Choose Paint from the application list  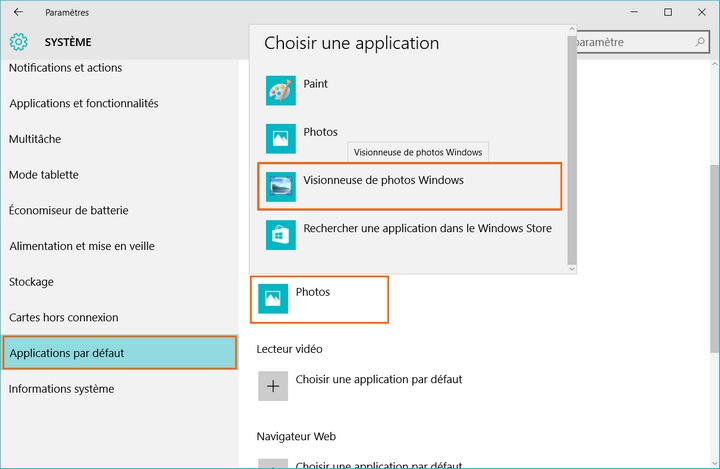click(410, 90)
